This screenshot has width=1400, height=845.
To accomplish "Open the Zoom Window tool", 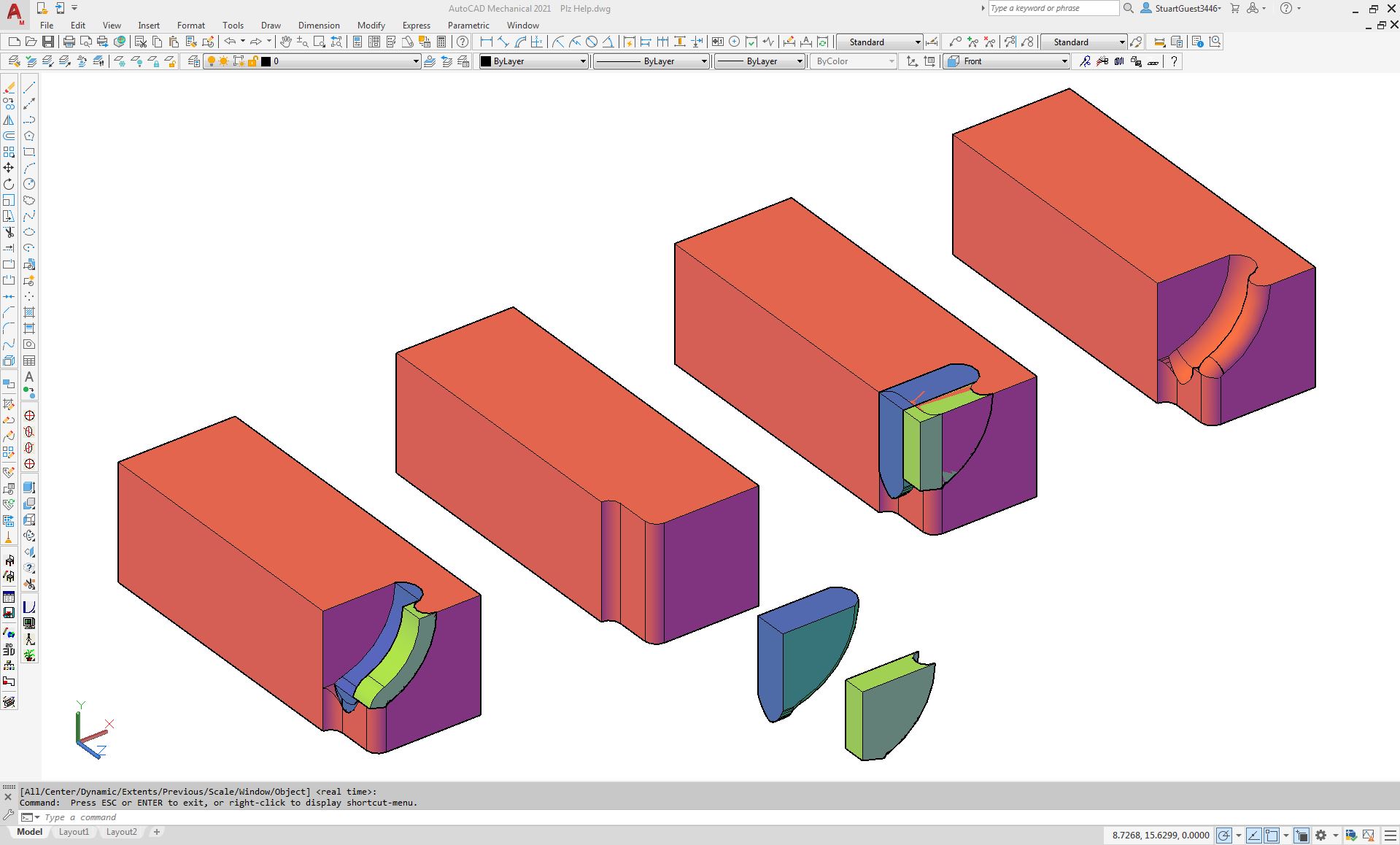I will pyautogui.click(x=319, y=42).
